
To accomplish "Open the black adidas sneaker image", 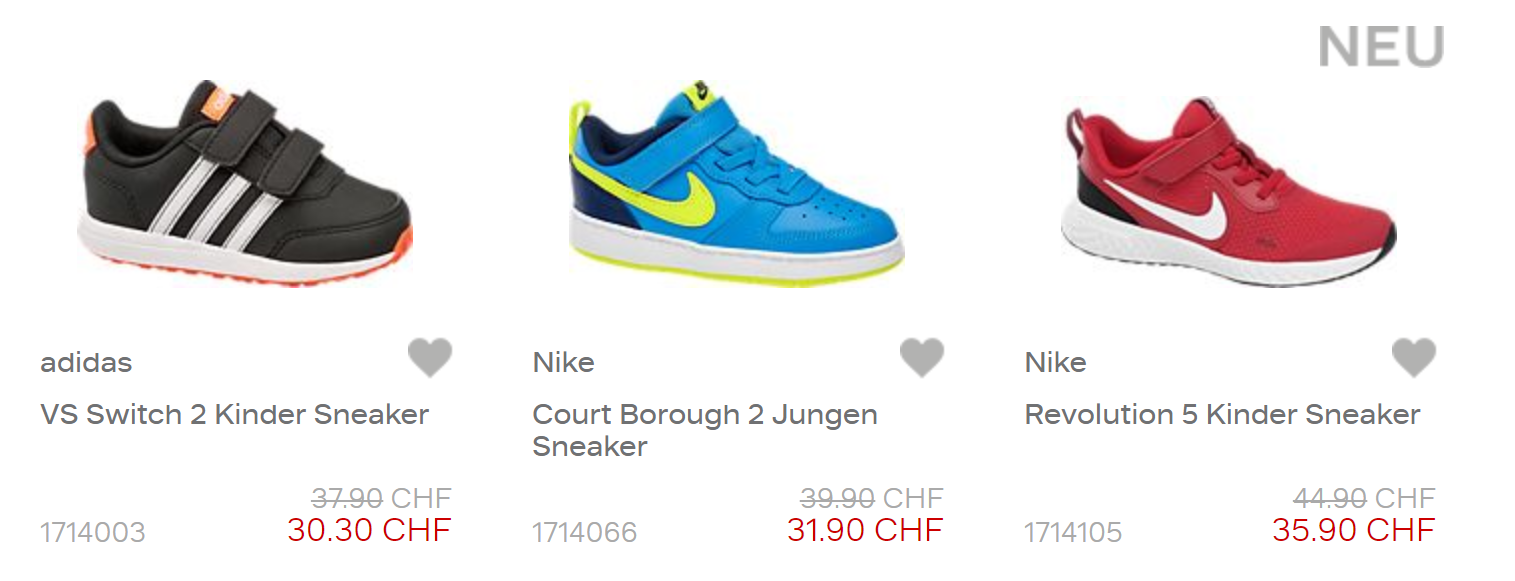I will 245,182.
